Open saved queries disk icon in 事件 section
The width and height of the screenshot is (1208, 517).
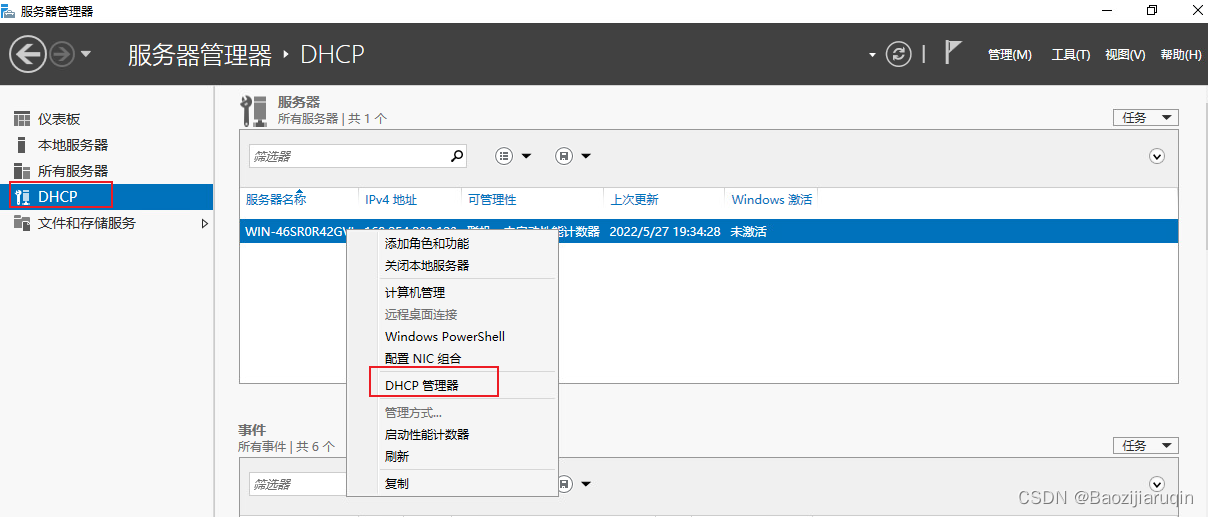(x=564, y=483)
